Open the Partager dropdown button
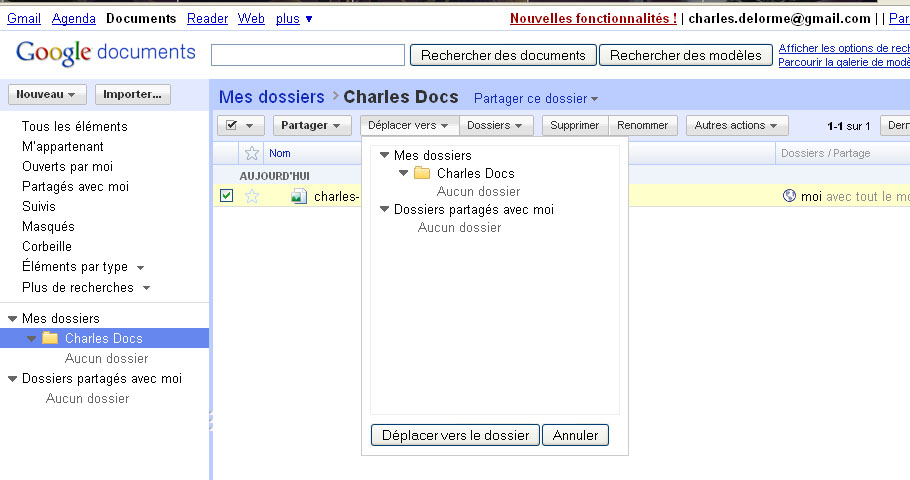The width and height of the screenshot is (910, 480). point(312,125)
